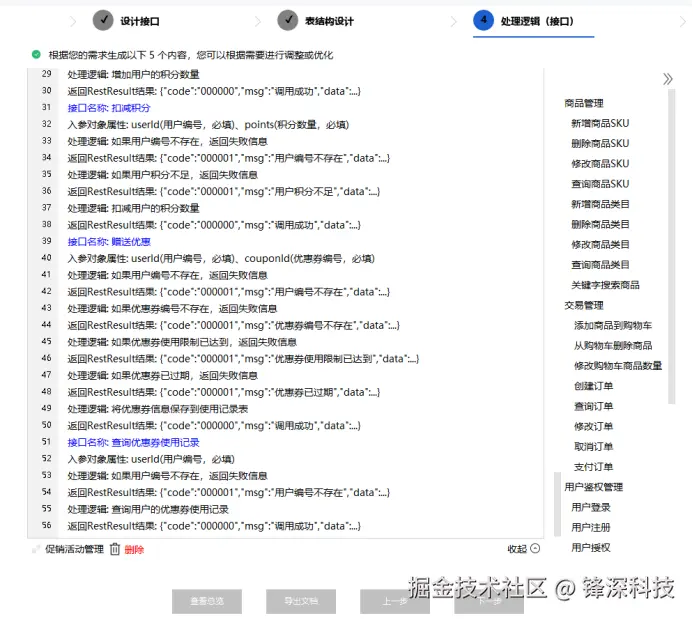
Task: Open 查询商品类目 in the tree
Action: [600, 265]
